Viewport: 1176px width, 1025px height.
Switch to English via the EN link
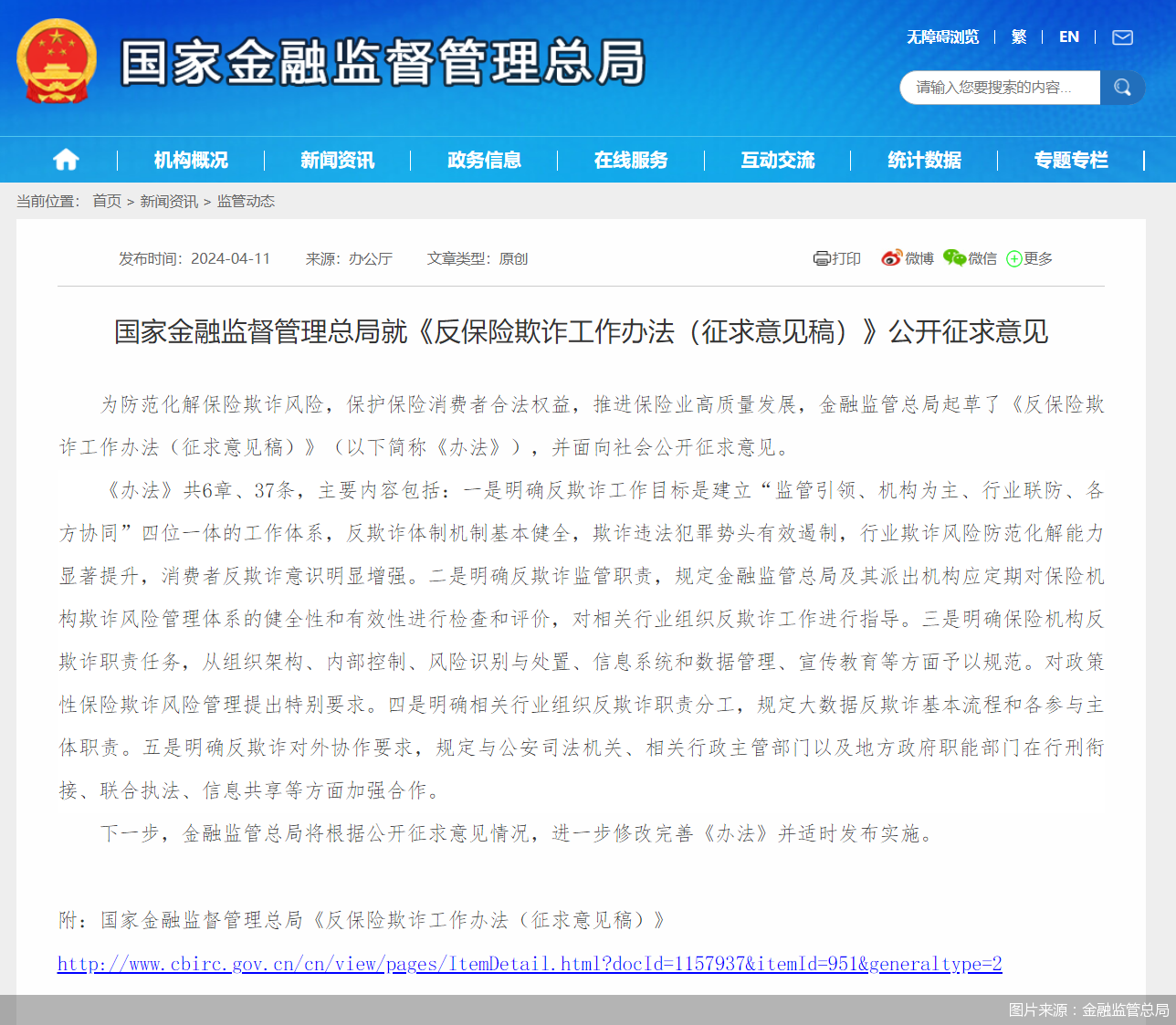pyautogui.click(x=1068, y=37)
